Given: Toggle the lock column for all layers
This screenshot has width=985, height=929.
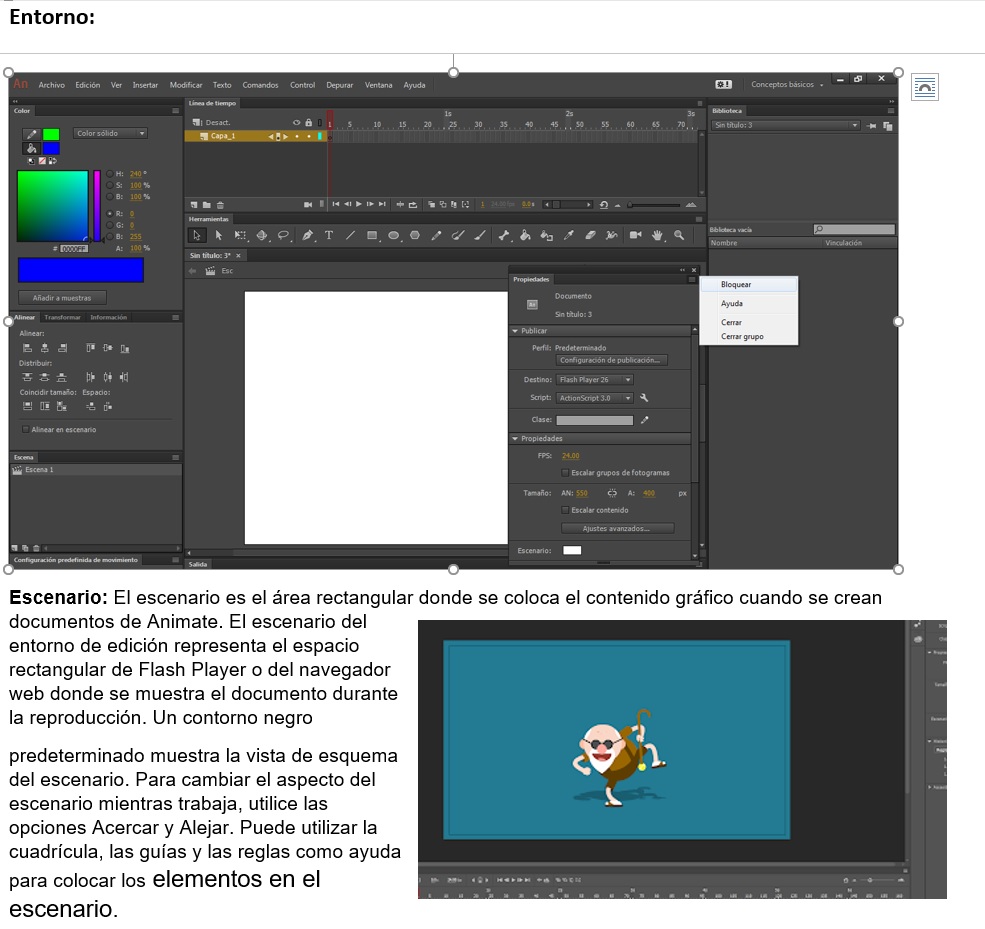Looking at the screenshot, I should click(x=308, y=122).
